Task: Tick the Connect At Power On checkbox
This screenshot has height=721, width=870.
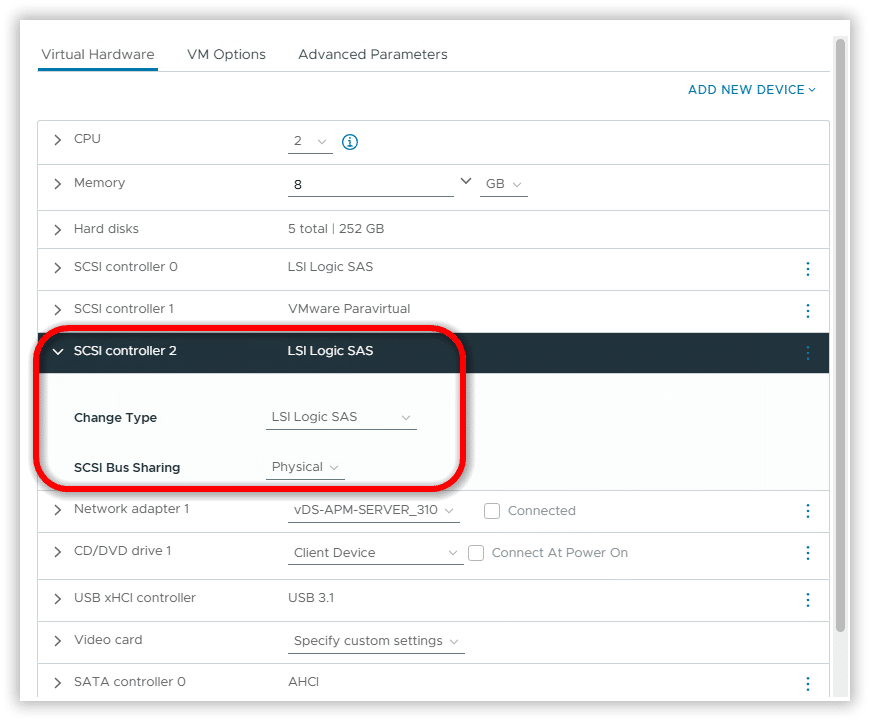Action: (476, 553)
